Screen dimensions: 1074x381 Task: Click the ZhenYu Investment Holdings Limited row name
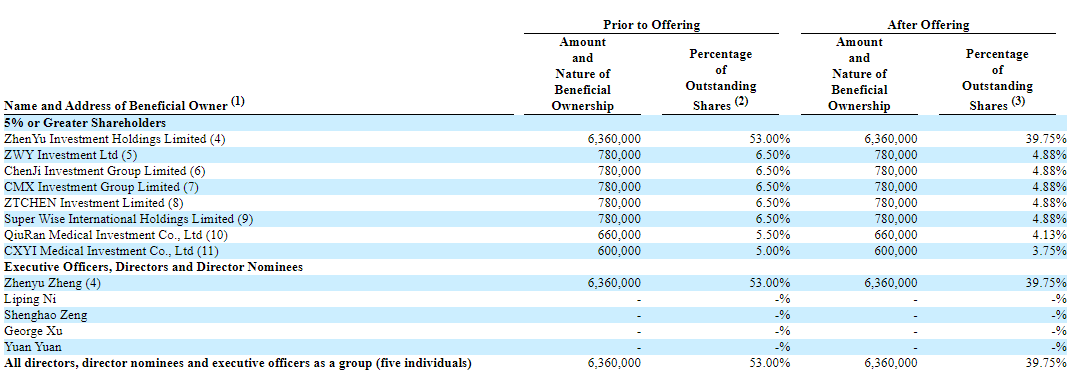[x=114, y=139]
